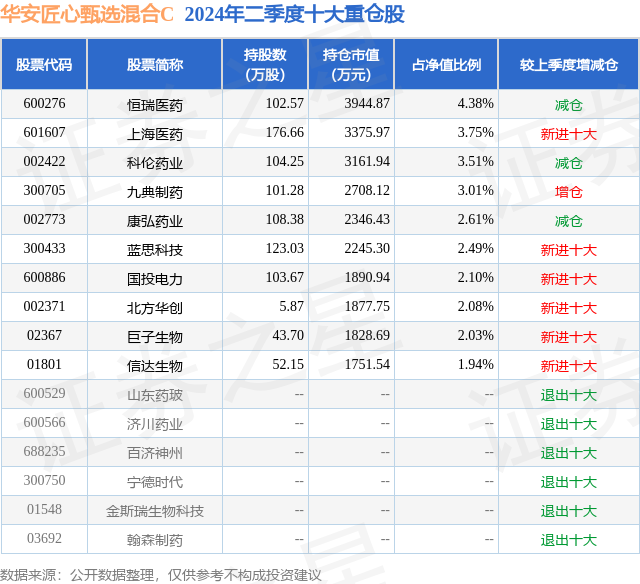Click 新进十大 in 信达生物 row
Image resolution: width=640 pixels, height=584 pixels.
coord(569,366)
